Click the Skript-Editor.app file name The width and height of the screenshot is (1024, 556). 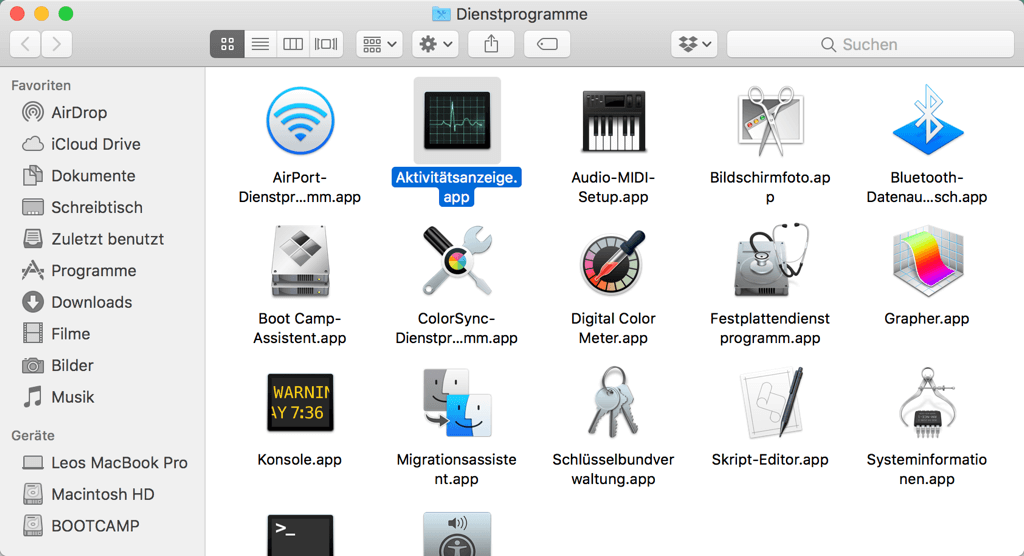(770, 460)
